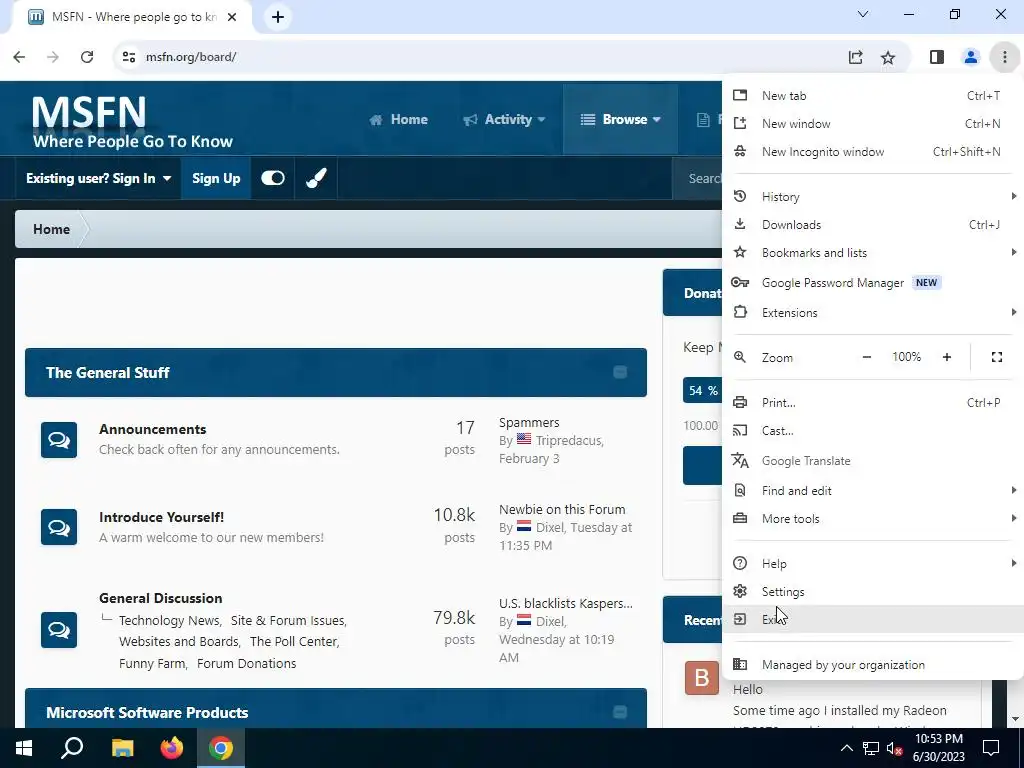Click the B user avatar thumbnail
This screenshot has height=768, width=1024.
tap(701, 678)
